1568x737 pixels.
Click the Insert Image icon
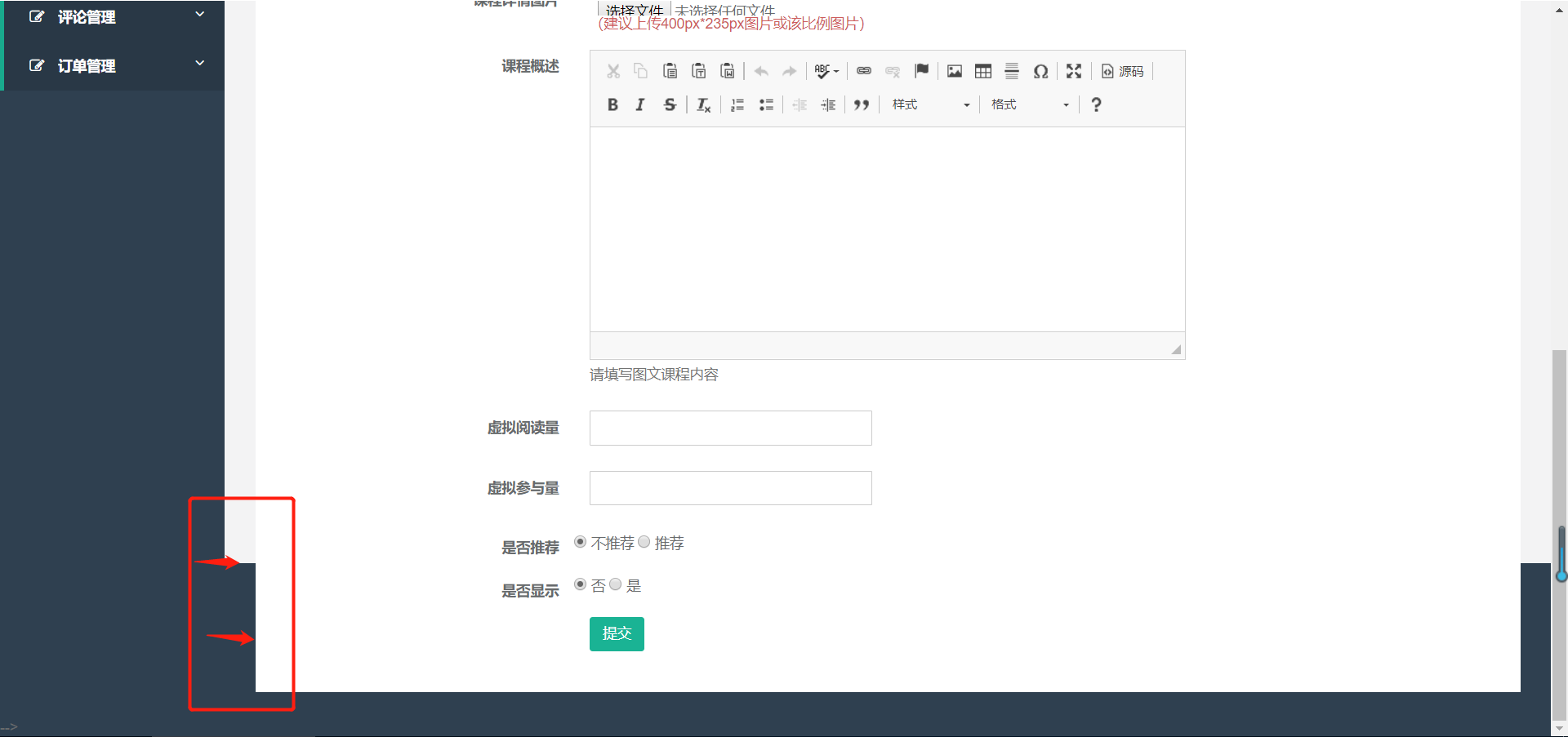(955, 71)
